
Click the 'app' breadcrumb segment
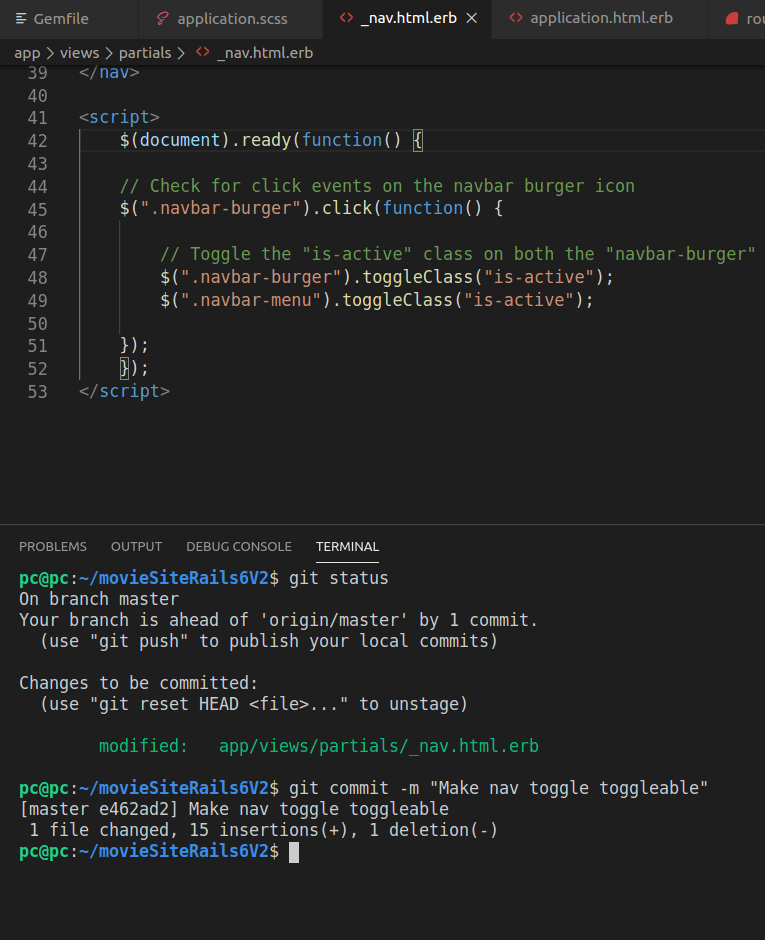27,53
